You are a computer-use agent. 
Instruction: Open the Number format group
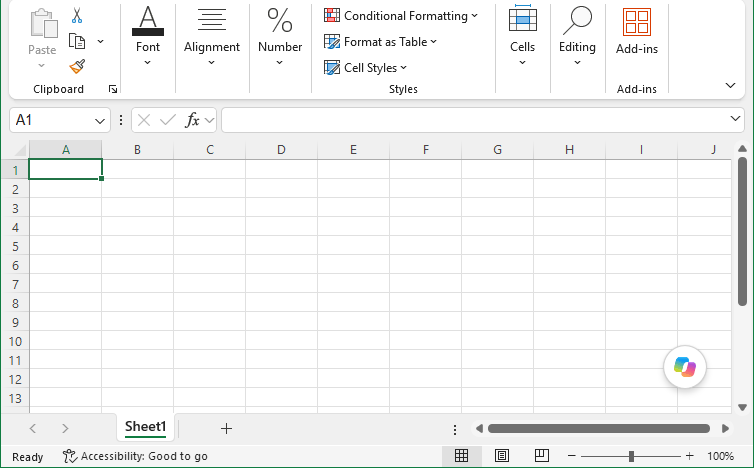pyautogui.click(x=280, y=36)
